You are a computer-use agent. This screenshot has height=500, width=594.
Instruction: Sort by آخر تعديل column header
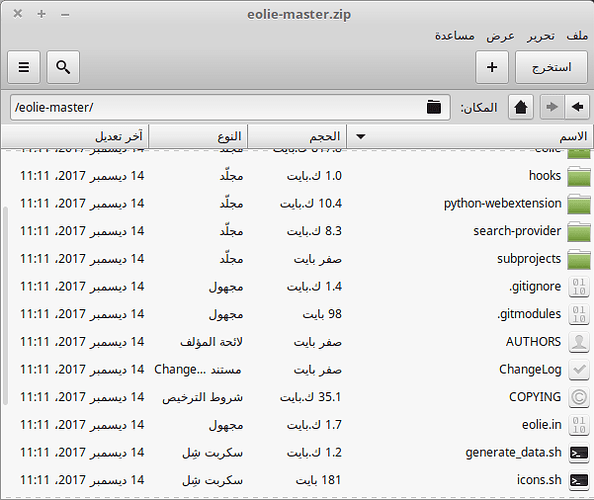(x=75, y=136)
